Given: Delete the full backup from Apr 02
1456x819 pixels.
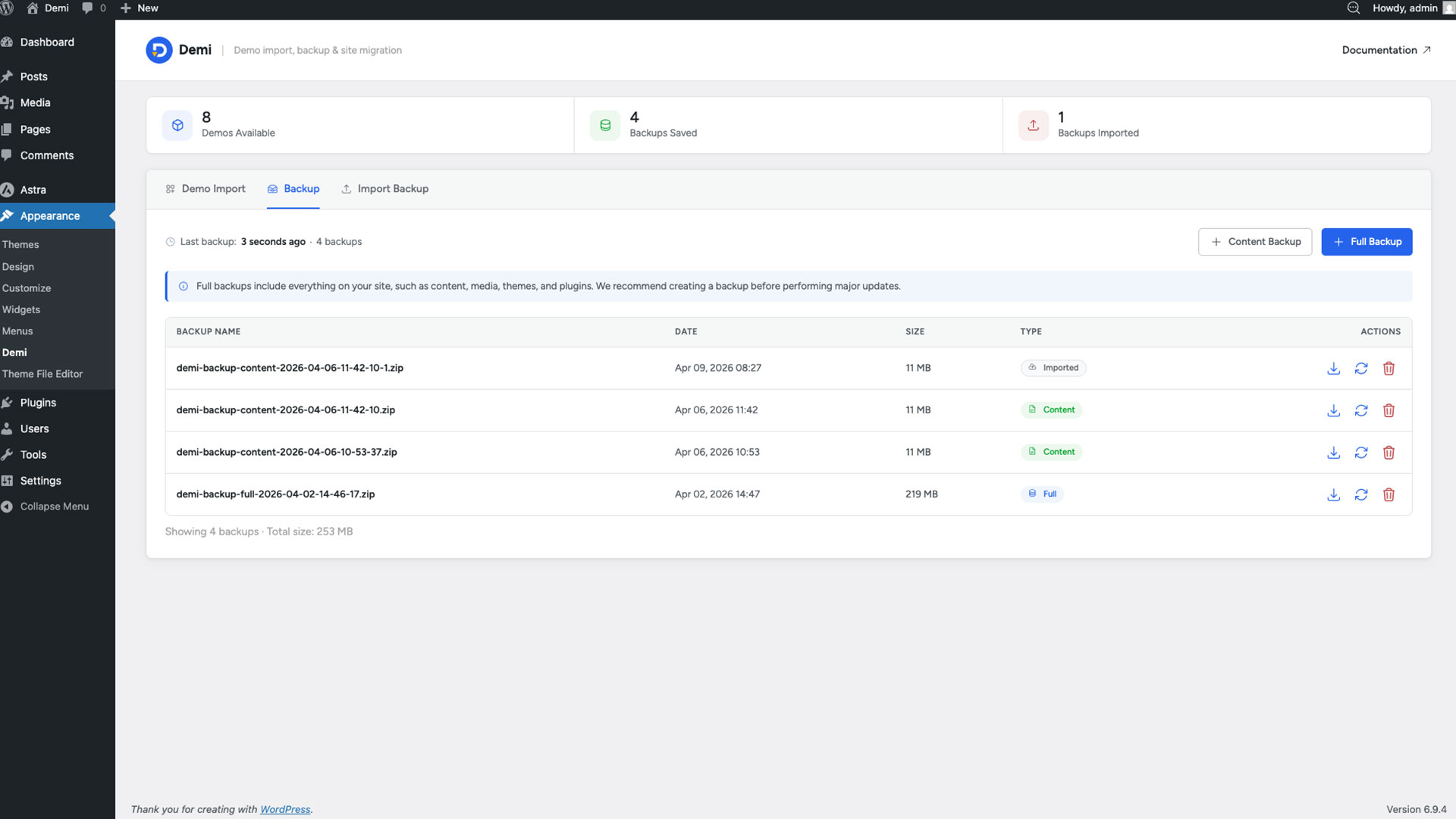Looking at the screenshot, I should (1389, 494).
